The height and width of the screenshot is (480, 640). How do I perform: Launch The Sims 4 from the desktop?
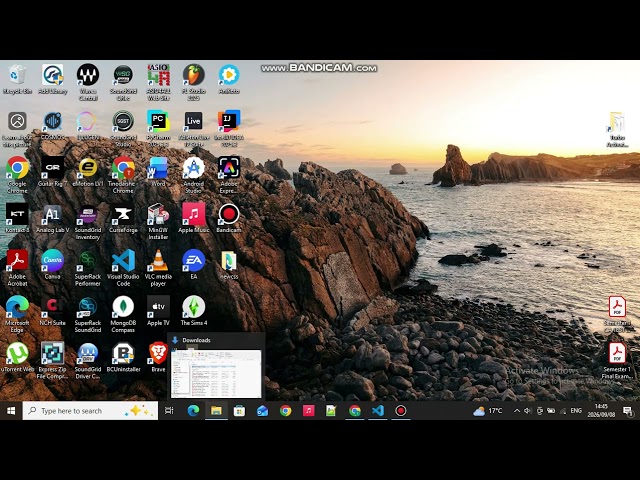click(x=193, y=311)
